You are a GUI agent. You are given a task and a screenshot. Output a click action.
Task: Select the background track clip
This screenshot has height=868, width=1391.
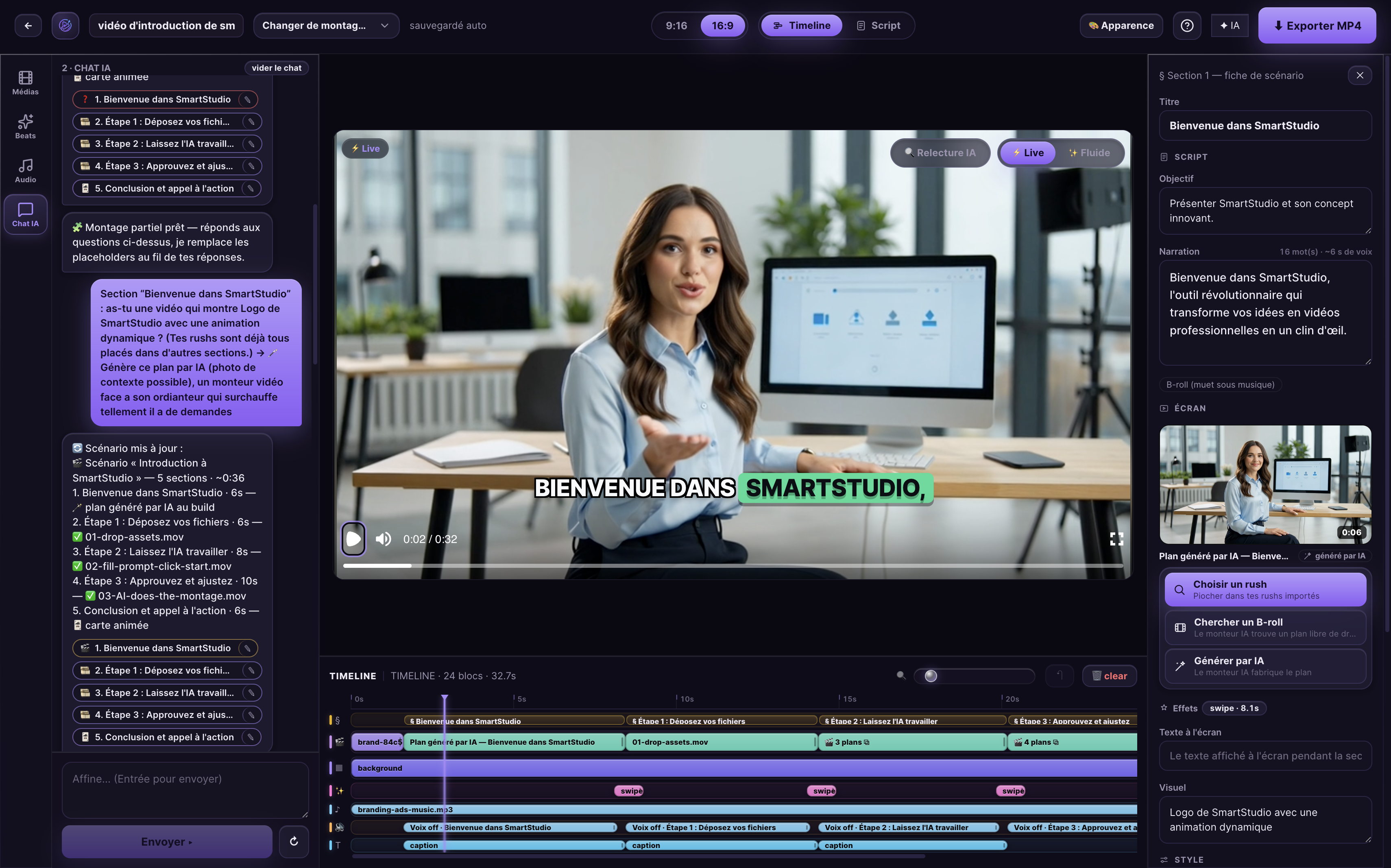pyautogui.click(x=744, y=768)
